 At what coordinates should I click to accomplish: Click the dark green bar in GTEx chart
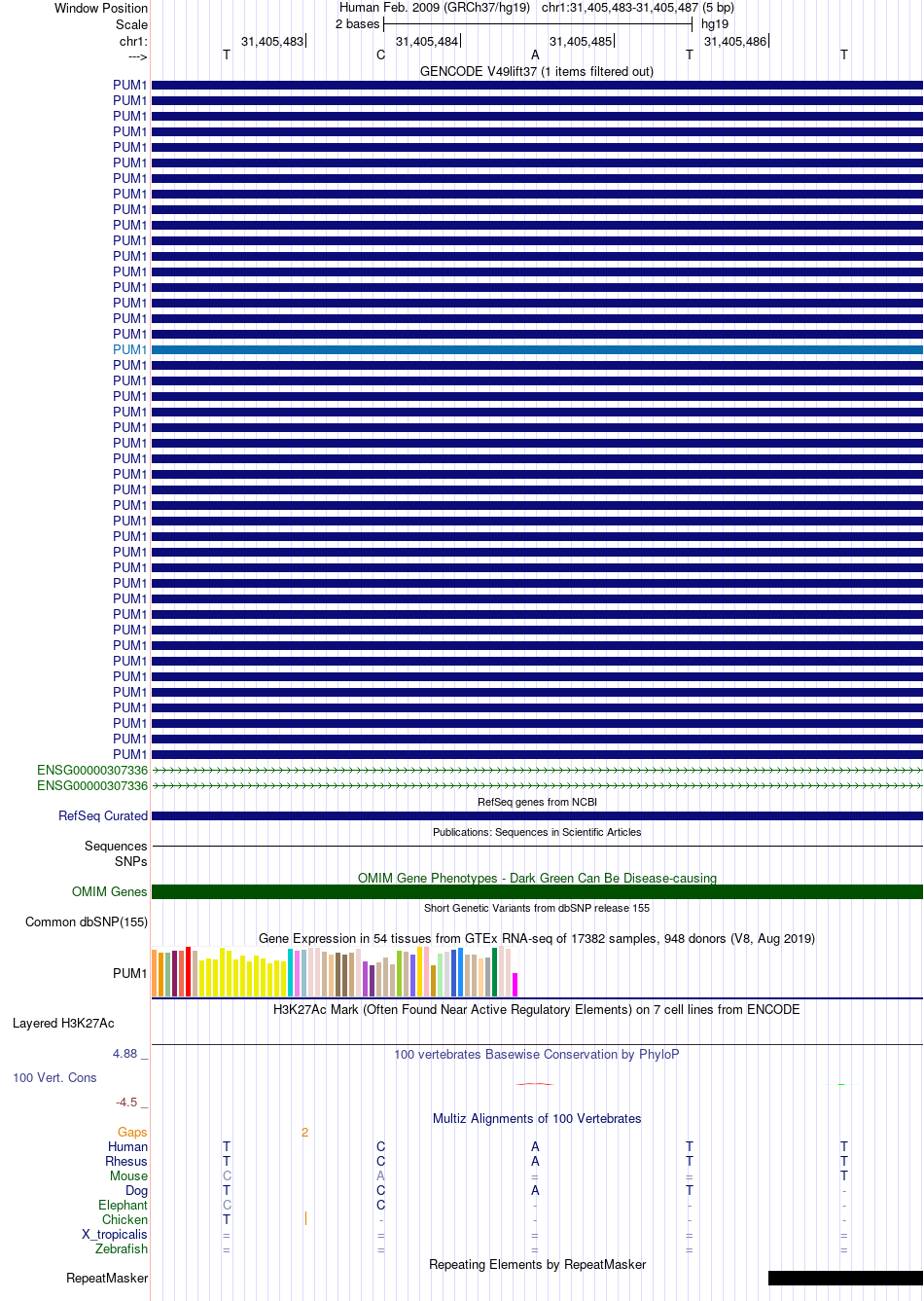495,972
